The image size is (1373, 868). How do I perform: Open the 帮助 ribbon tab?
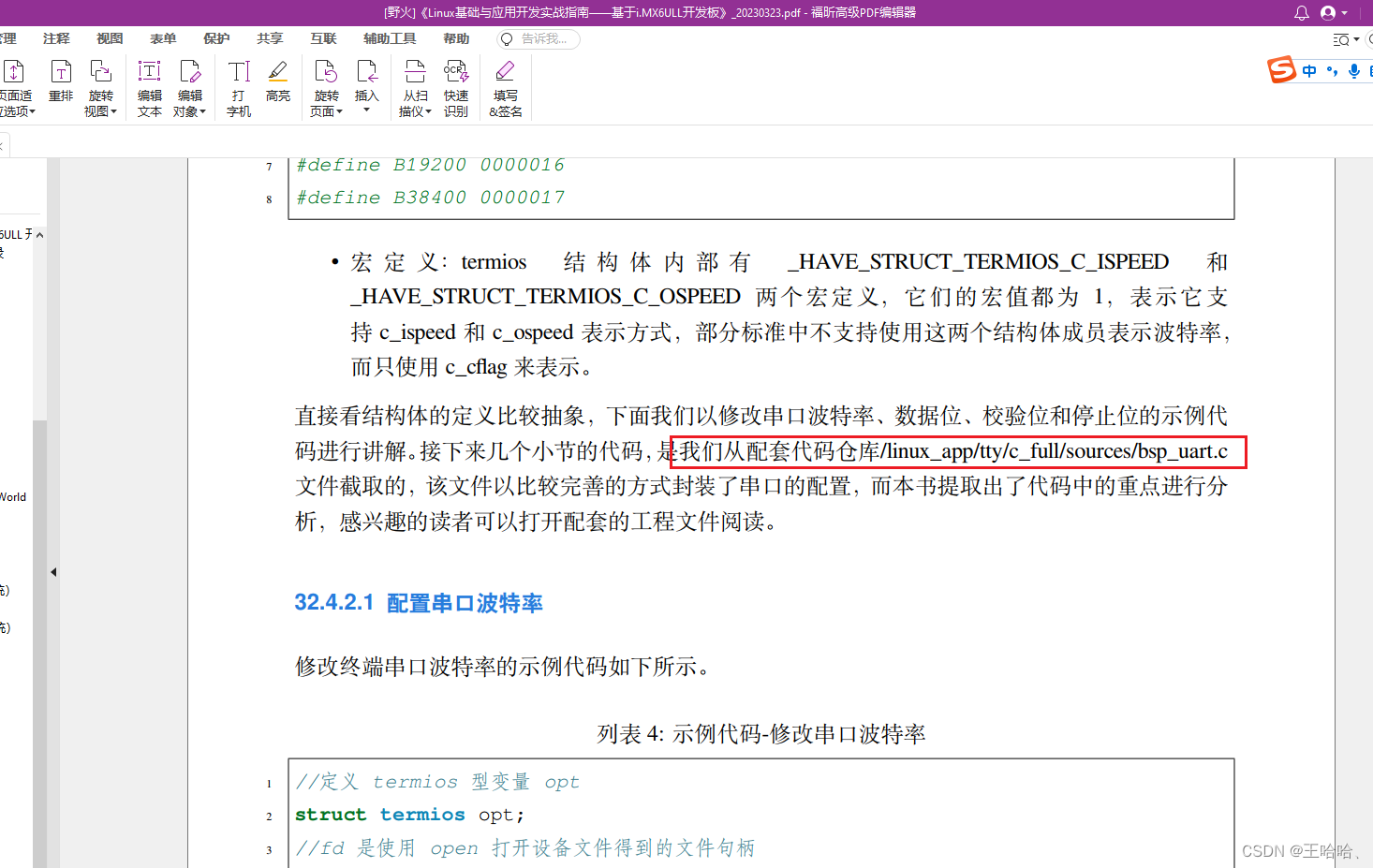point(456,38)
